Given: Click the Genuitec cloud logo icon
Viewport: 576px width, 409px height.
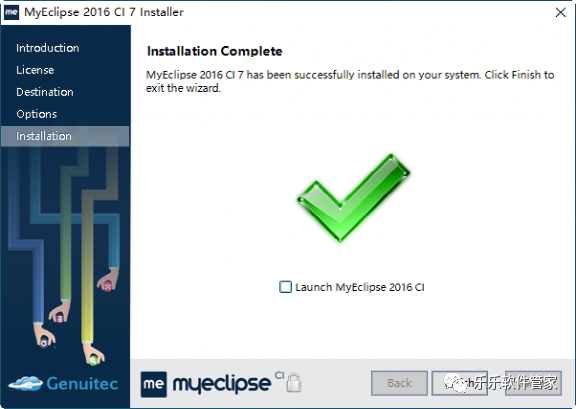Looking at the screenshot, I should pos(25,383).
